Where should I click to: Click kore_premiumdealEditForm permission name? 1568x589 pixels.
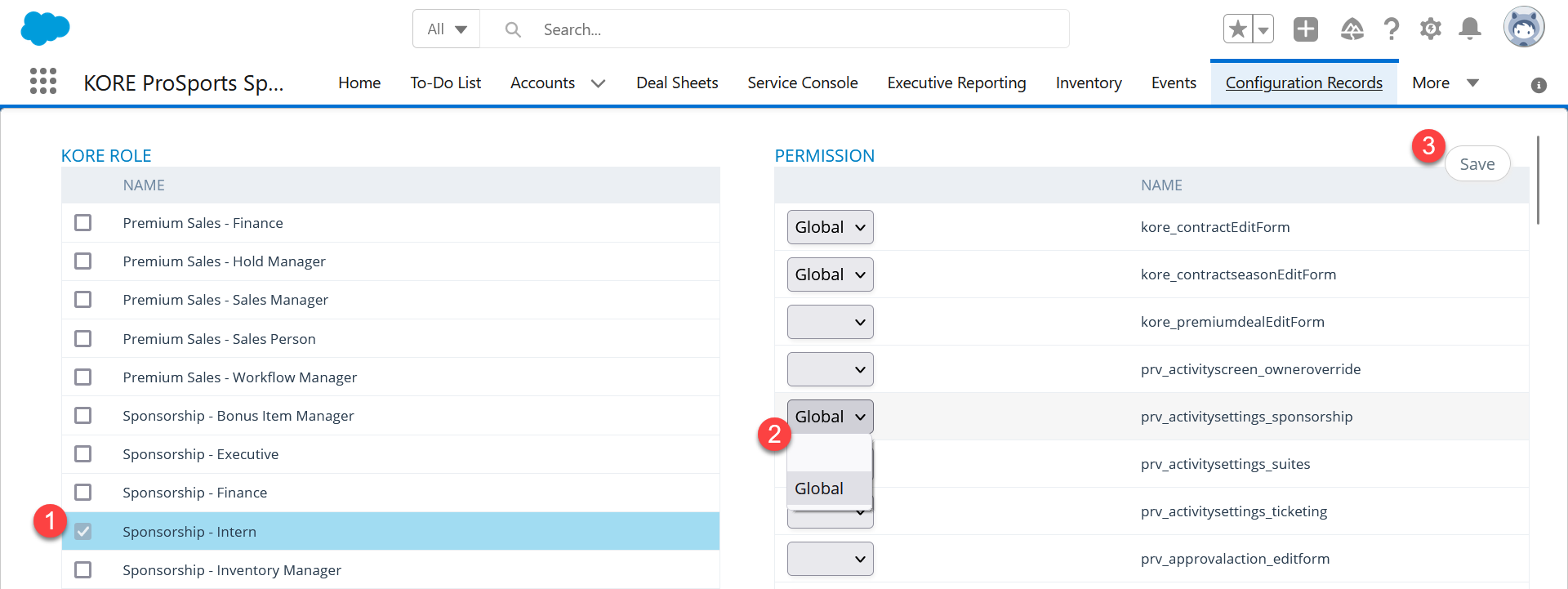[x=1232, y=322]
